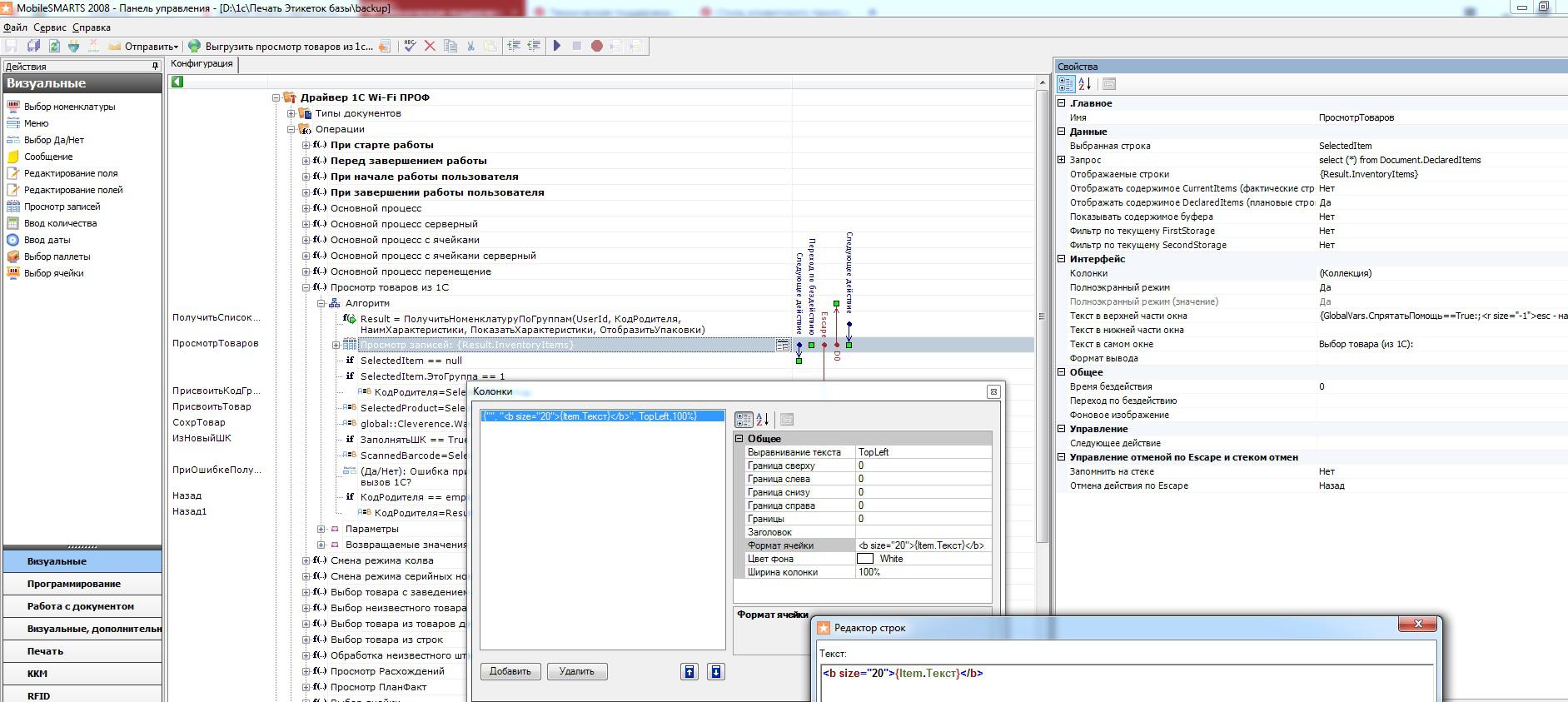Viewport: 1568px width, 702px height.
Task: Select Выбор ячейки visual action
Action: point(54,273)
